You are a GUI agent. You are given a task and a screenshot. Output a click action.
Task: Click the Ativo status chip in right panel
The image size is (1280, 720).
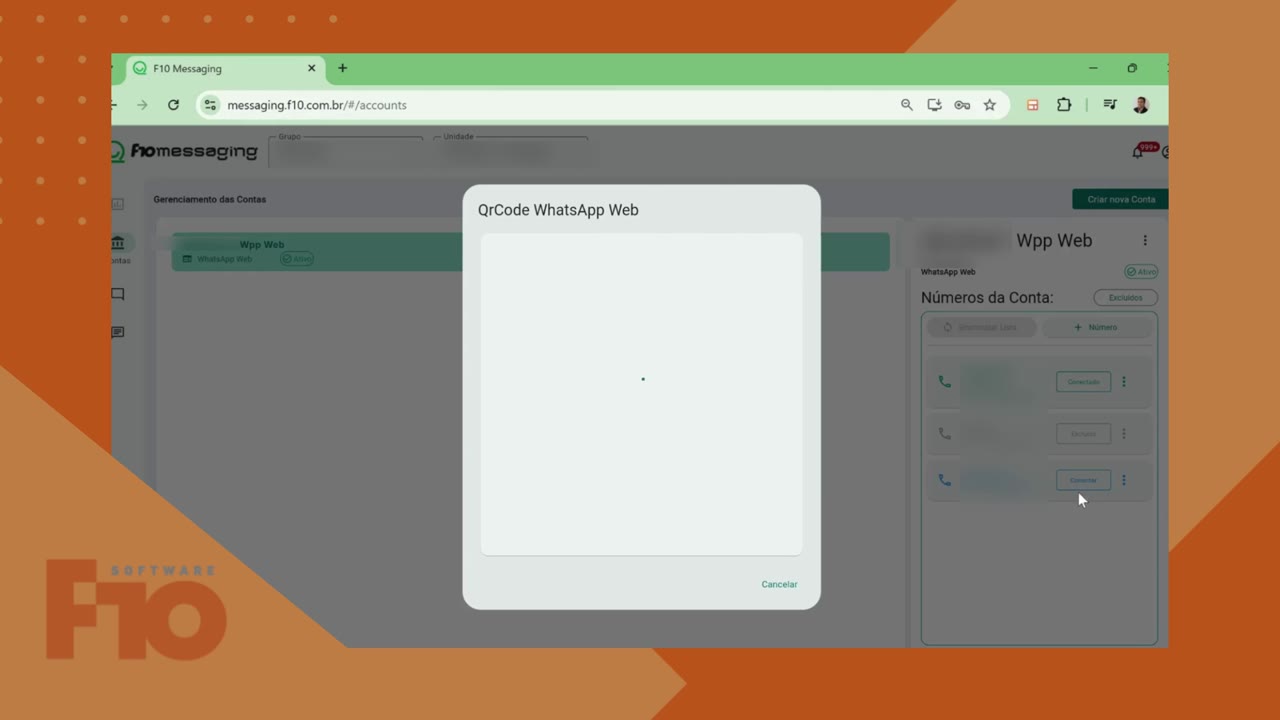point(1141,272)
